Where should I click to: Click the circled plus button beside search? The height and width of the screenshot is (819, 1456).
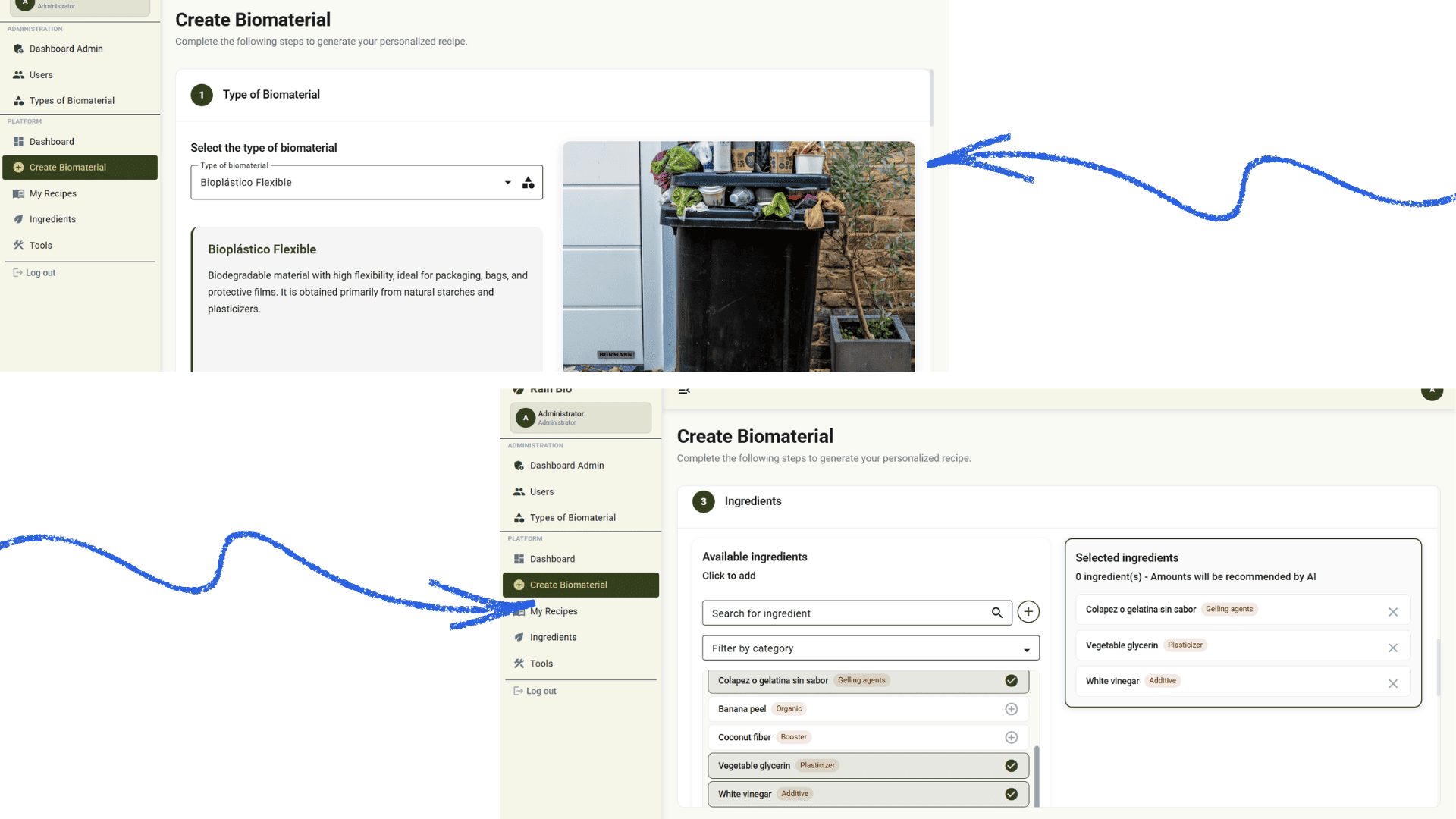coord(1028,612)
